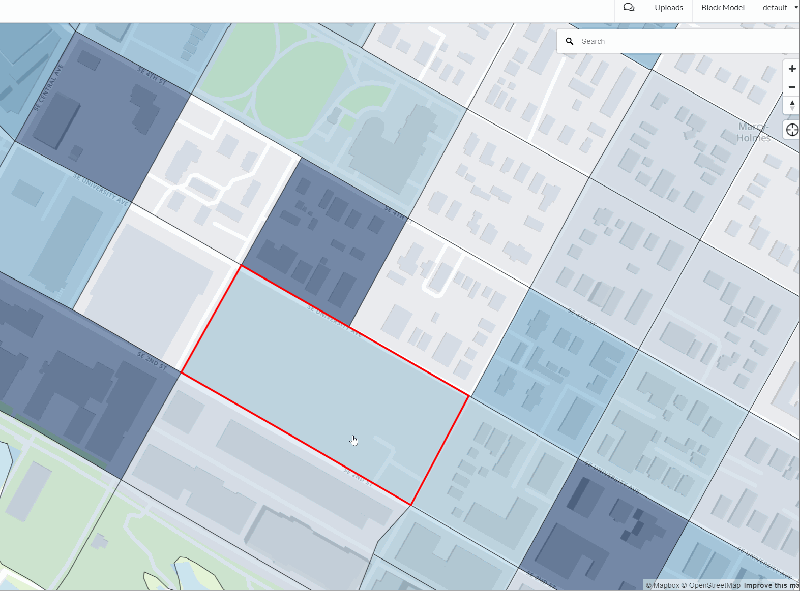Viewport: 800px width, 591px height.
Task: Click the zoom in plus icon
Action: [791, 68]
